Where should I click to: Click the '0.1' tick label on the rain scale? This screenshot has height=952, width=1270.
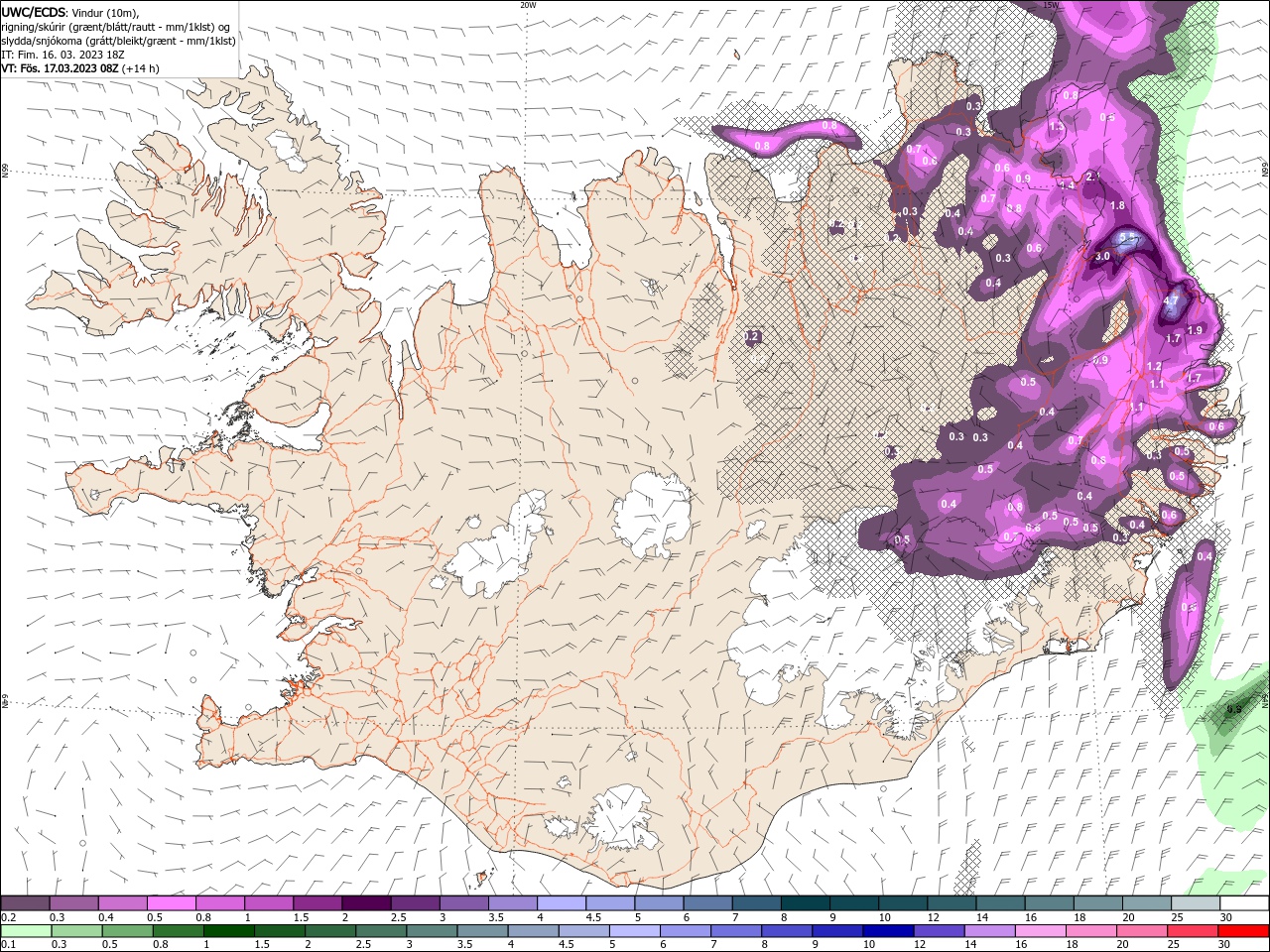coord(8,945)
